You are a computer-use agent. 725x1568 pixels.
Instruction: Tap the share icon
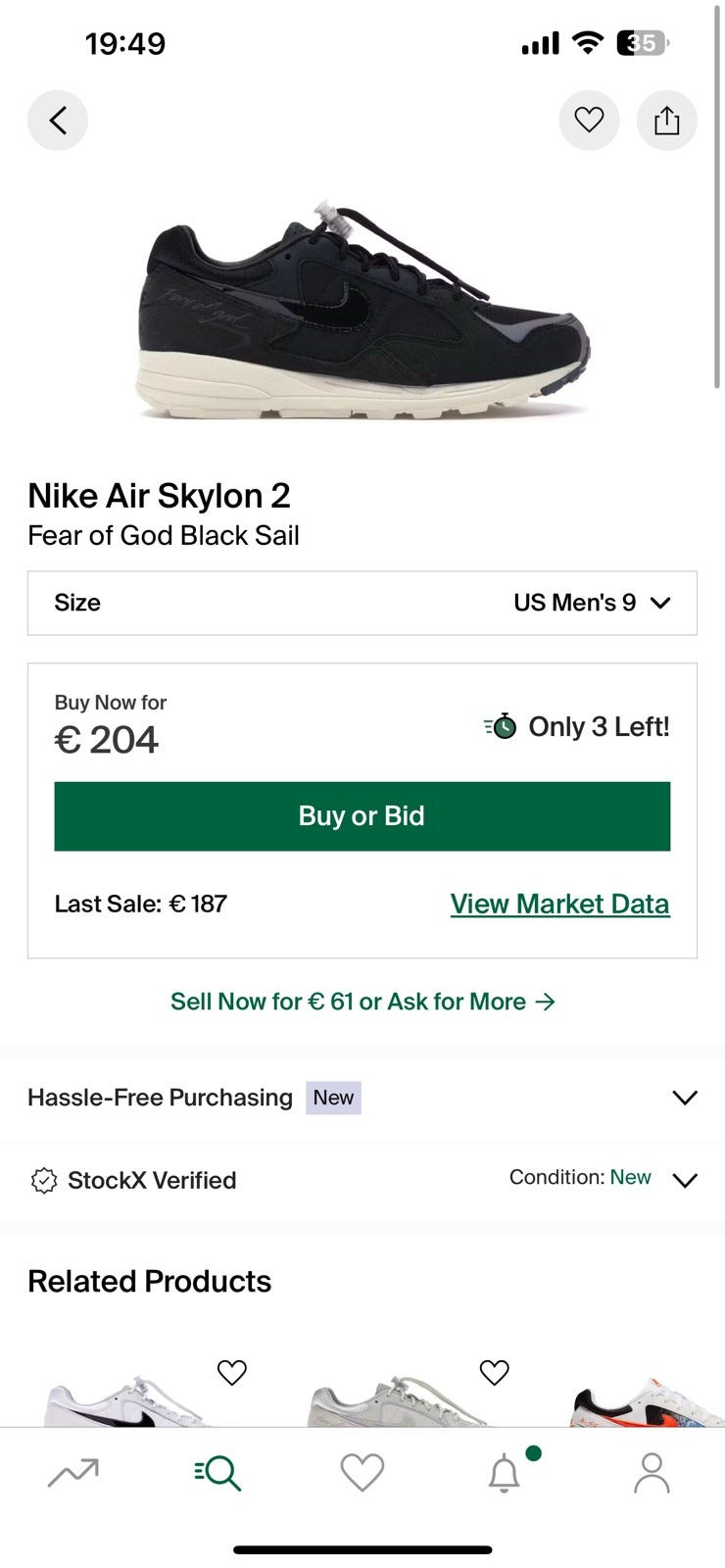pos(667,121)
